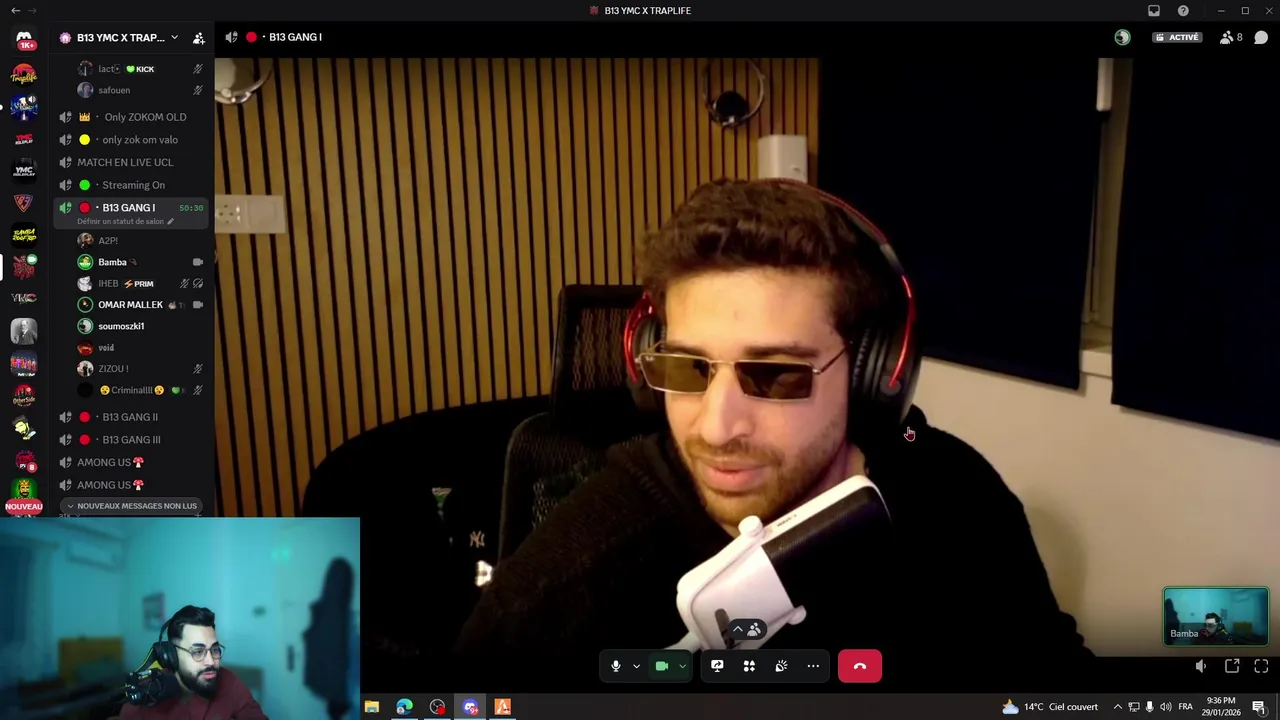Screen dimensions: 1280x720
Task: Open the MATCH EN LIVE UCL channel
Action: (133, 162)
